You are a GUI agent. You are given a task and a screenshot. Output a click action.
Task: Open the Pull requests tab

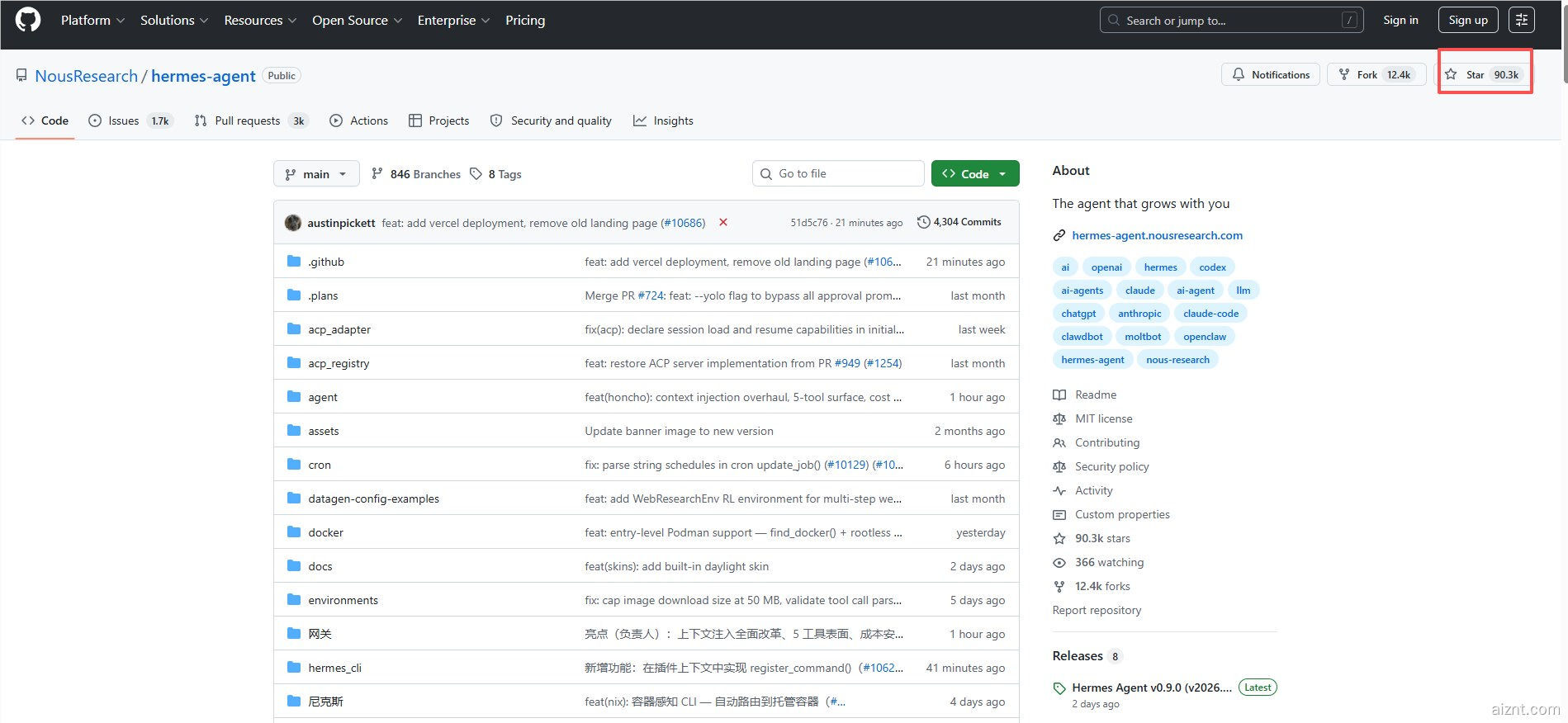[x=247, y=120]
